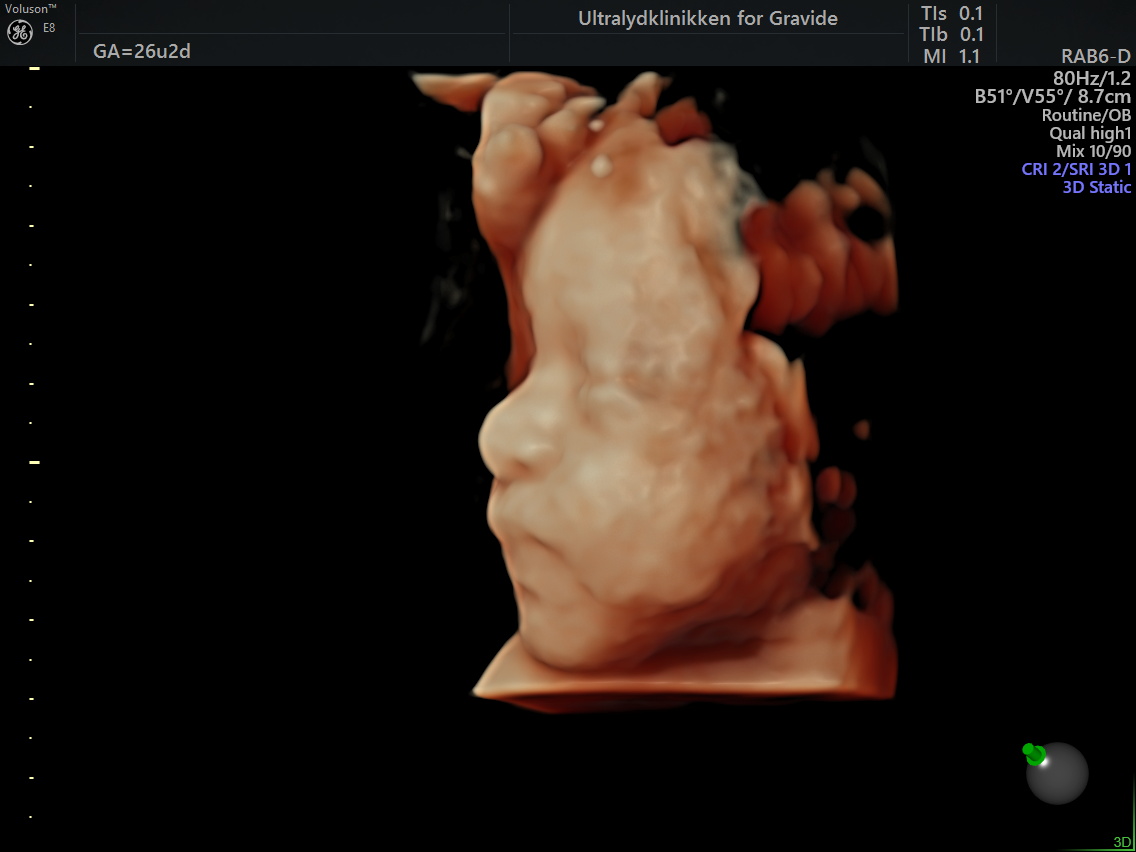Click the green light source marker

[1034, 753]
